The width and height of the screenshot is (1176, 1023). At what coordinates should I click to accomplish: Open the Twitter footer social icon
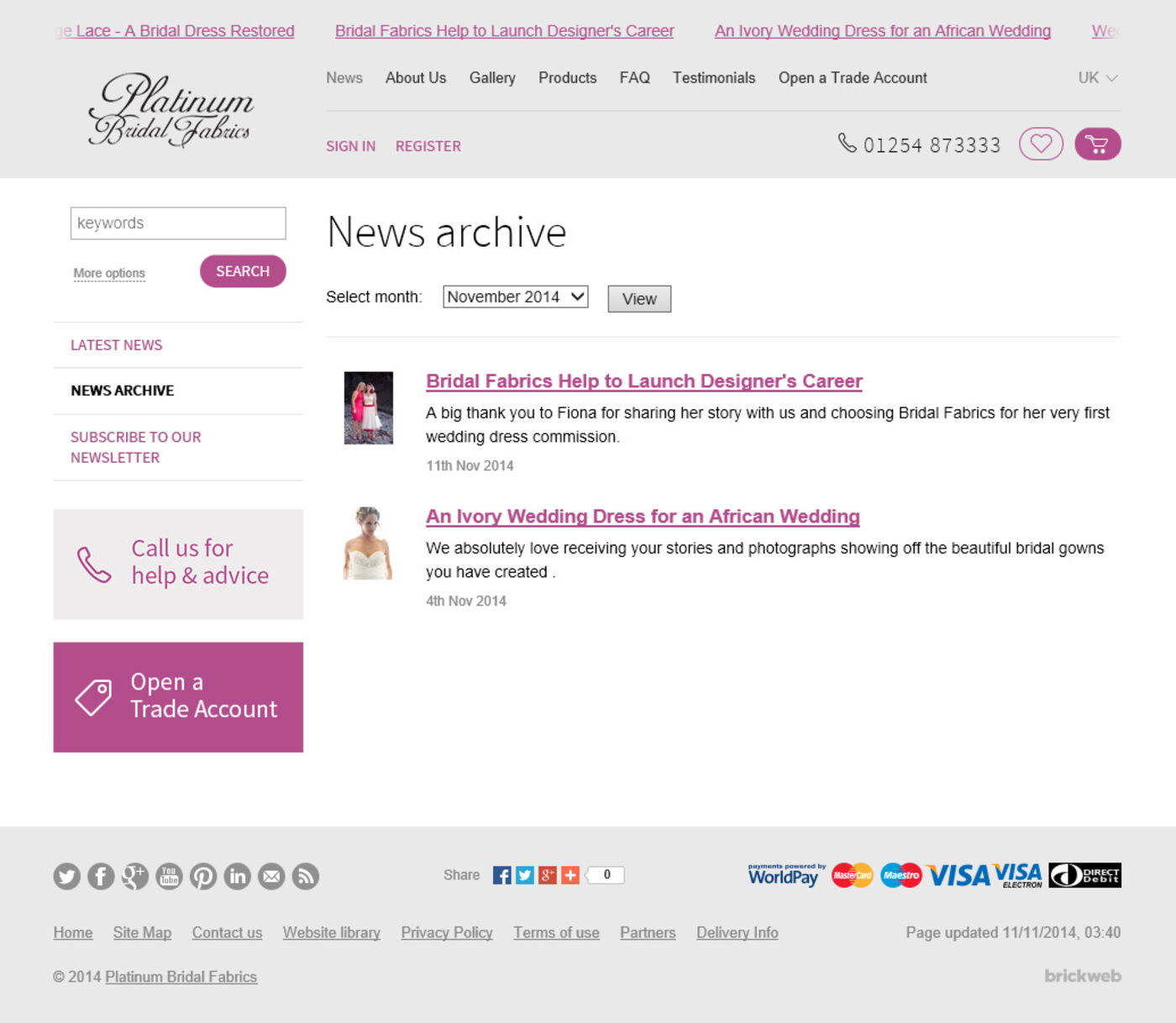click(x=67, y=876)
